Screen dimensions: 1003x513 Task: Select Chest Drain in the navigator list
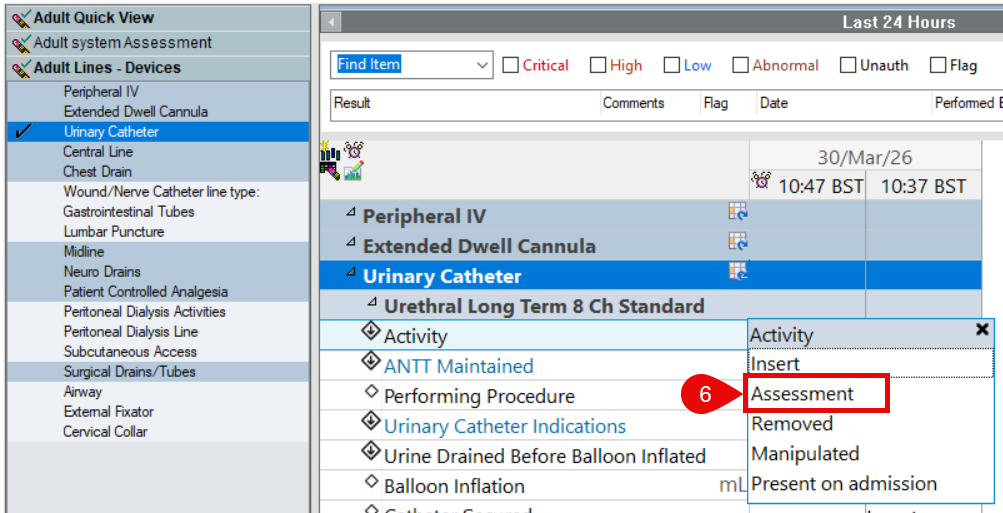(98, 172)
